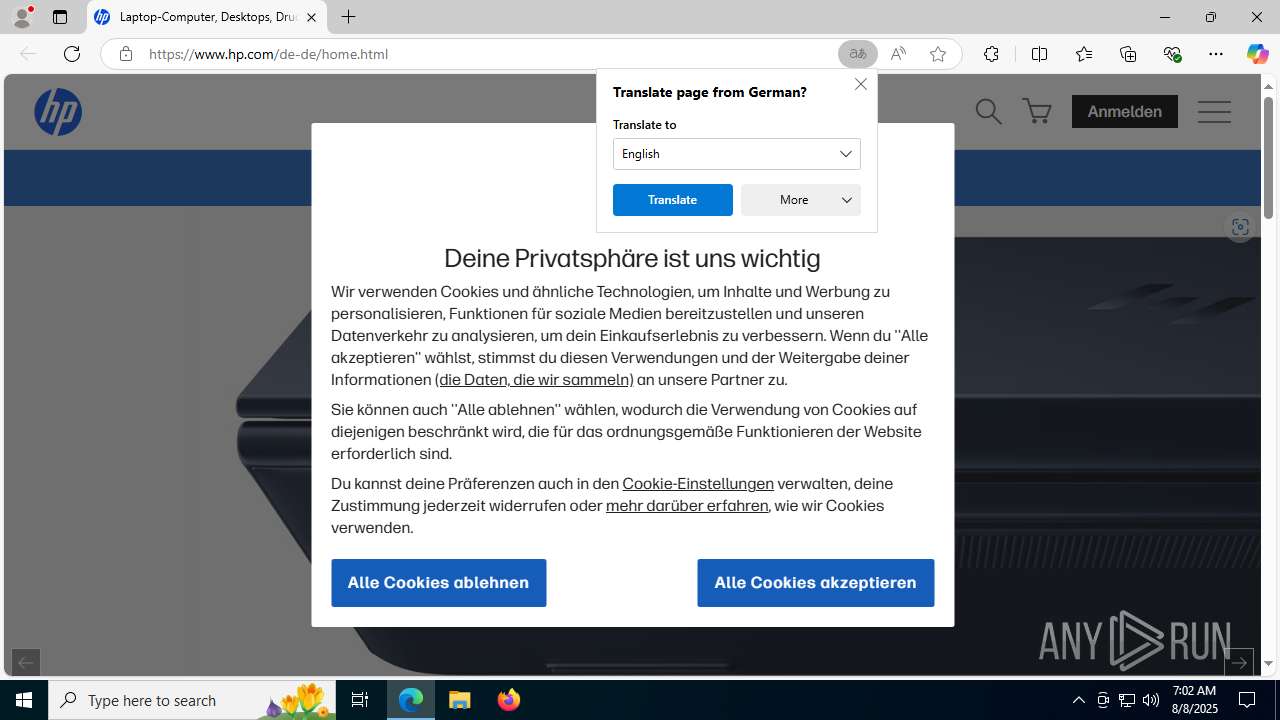
Task: Click scrollbar down arrow
Action: 1268,664
